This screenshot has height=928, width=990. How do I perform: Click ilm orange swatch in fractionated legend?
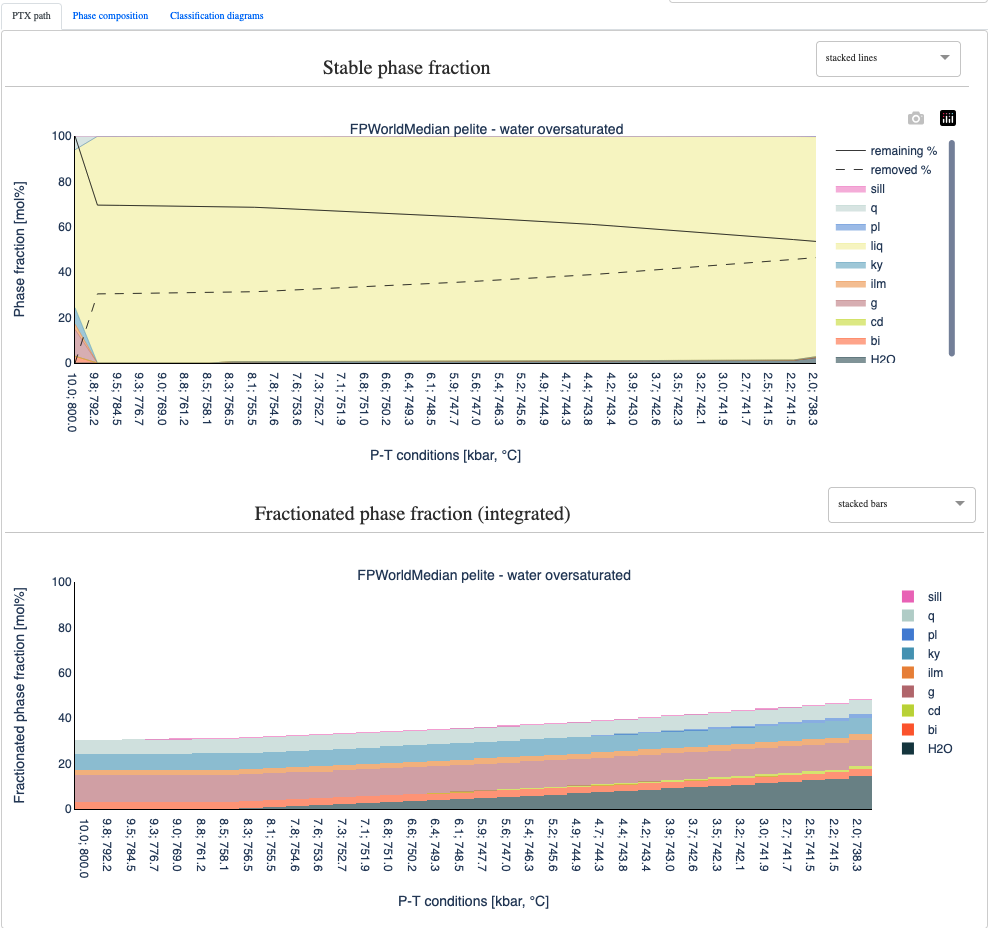coord(908,673)
